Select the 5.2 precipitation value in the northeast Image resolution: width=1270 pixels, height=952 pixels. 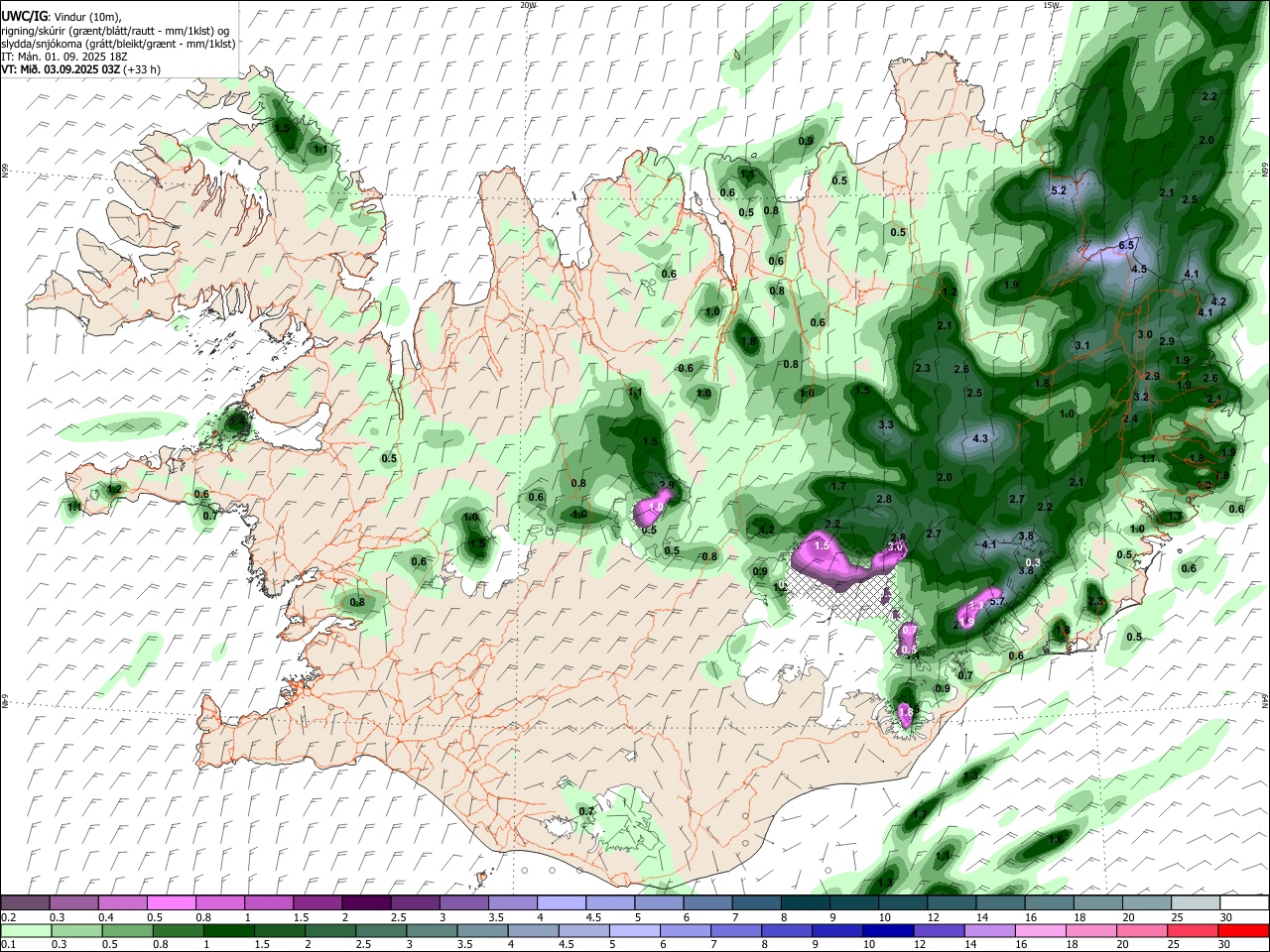click(1058, 190)
